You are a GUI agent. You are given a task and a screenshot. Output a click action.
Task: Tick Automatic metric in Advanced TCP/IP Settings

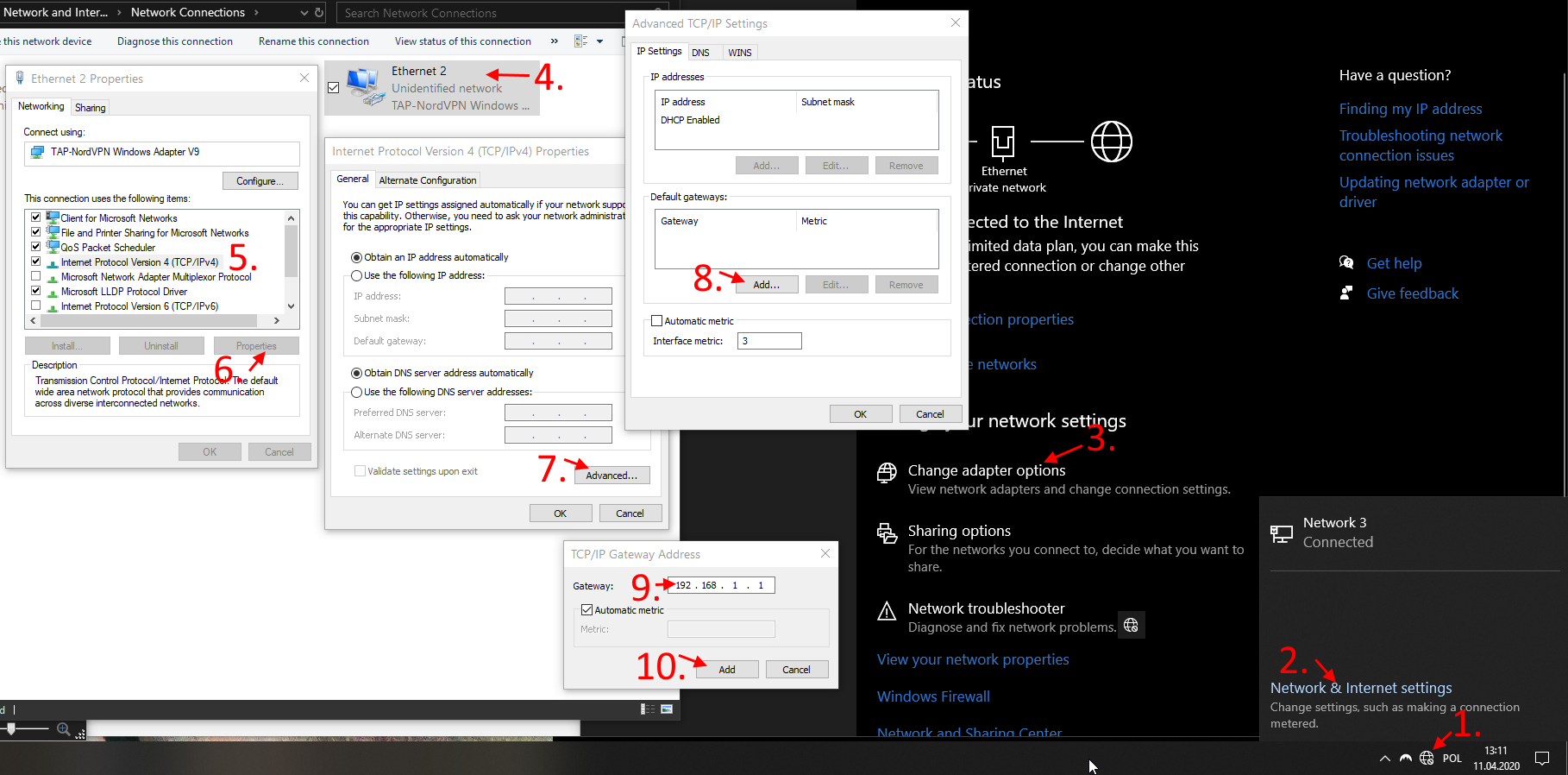[657, 321]
